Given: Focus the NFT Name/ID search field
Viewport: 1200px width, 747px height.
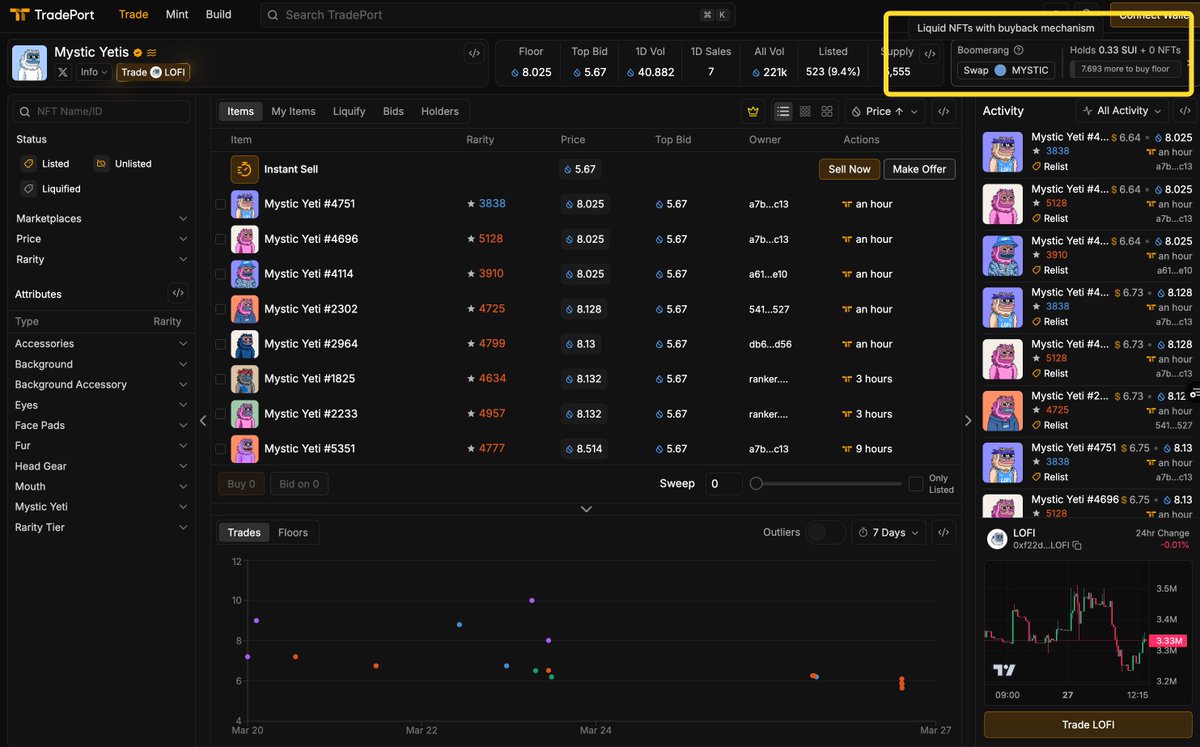Looking at the screenshot, I should pyautogui.click(x=101, y=111).
